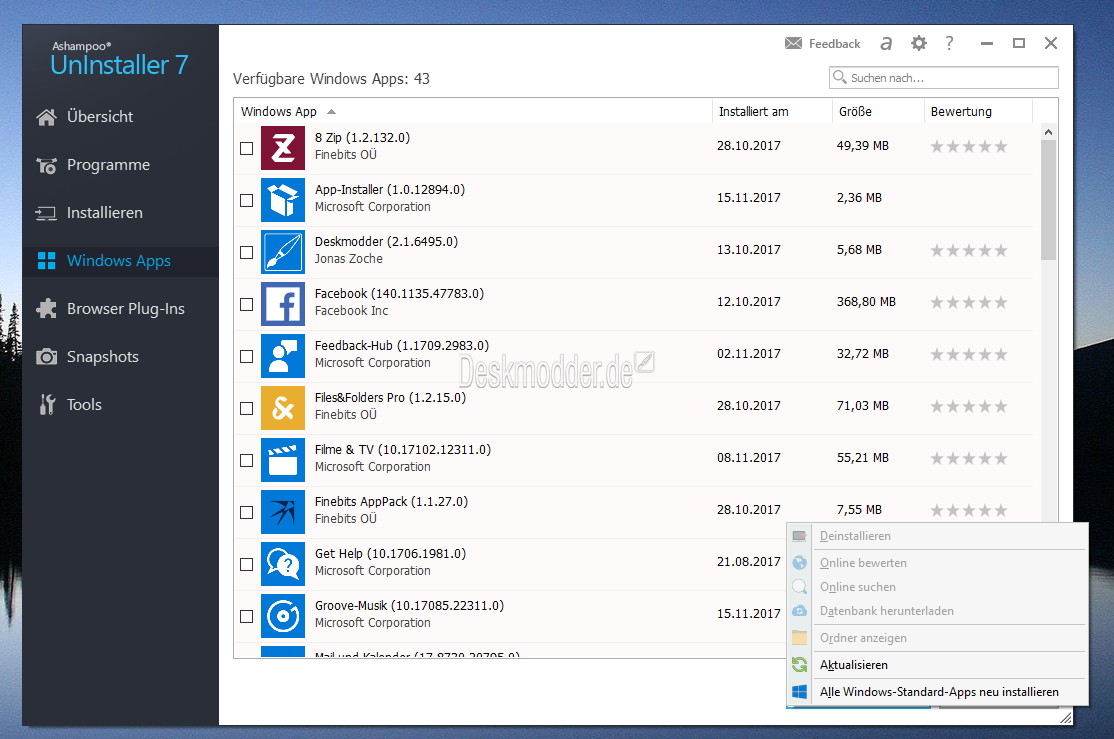Tick the checkbox for 8 Zip
1114x739 pixels.
click(247, 148)
